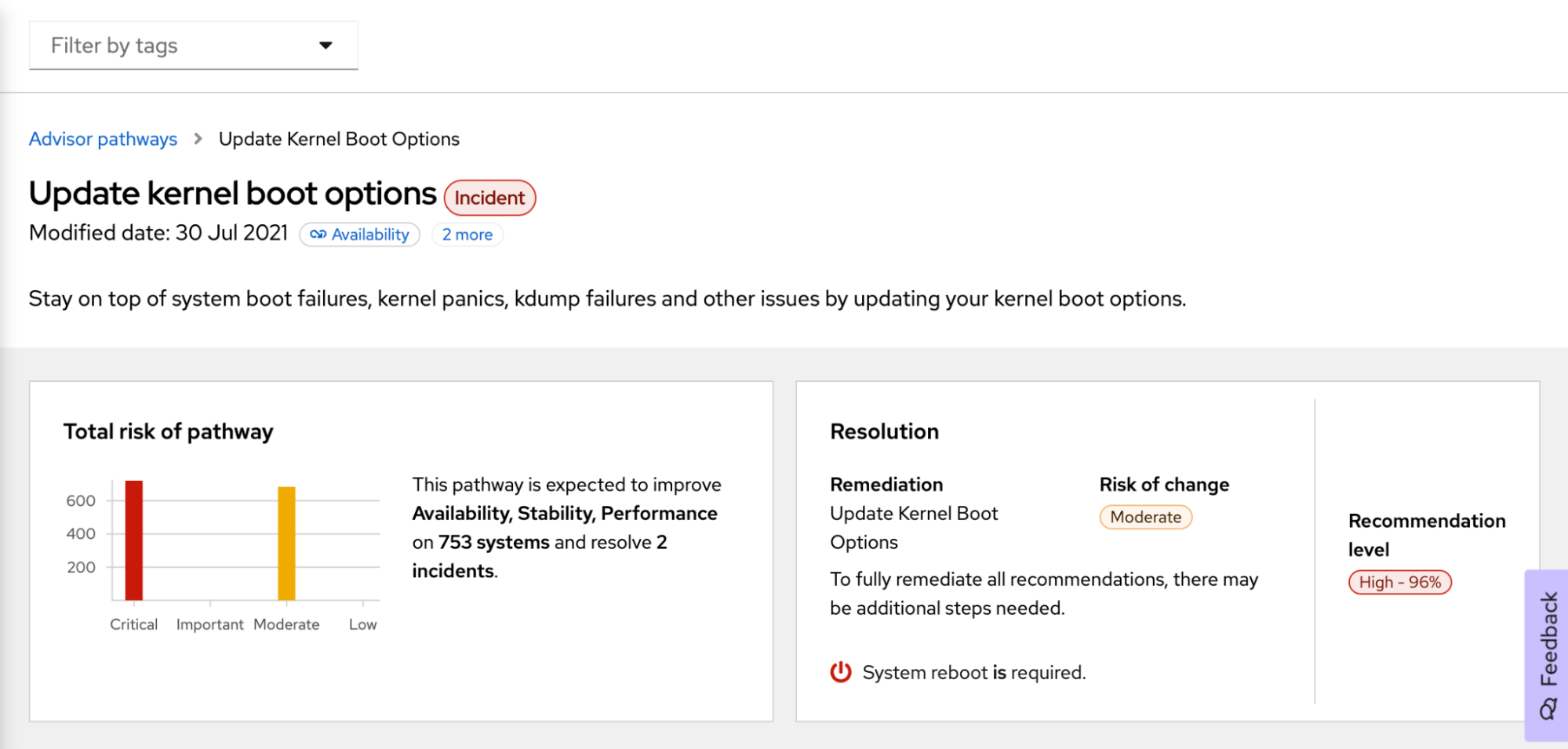Click the Important axis label

(209, 624)
